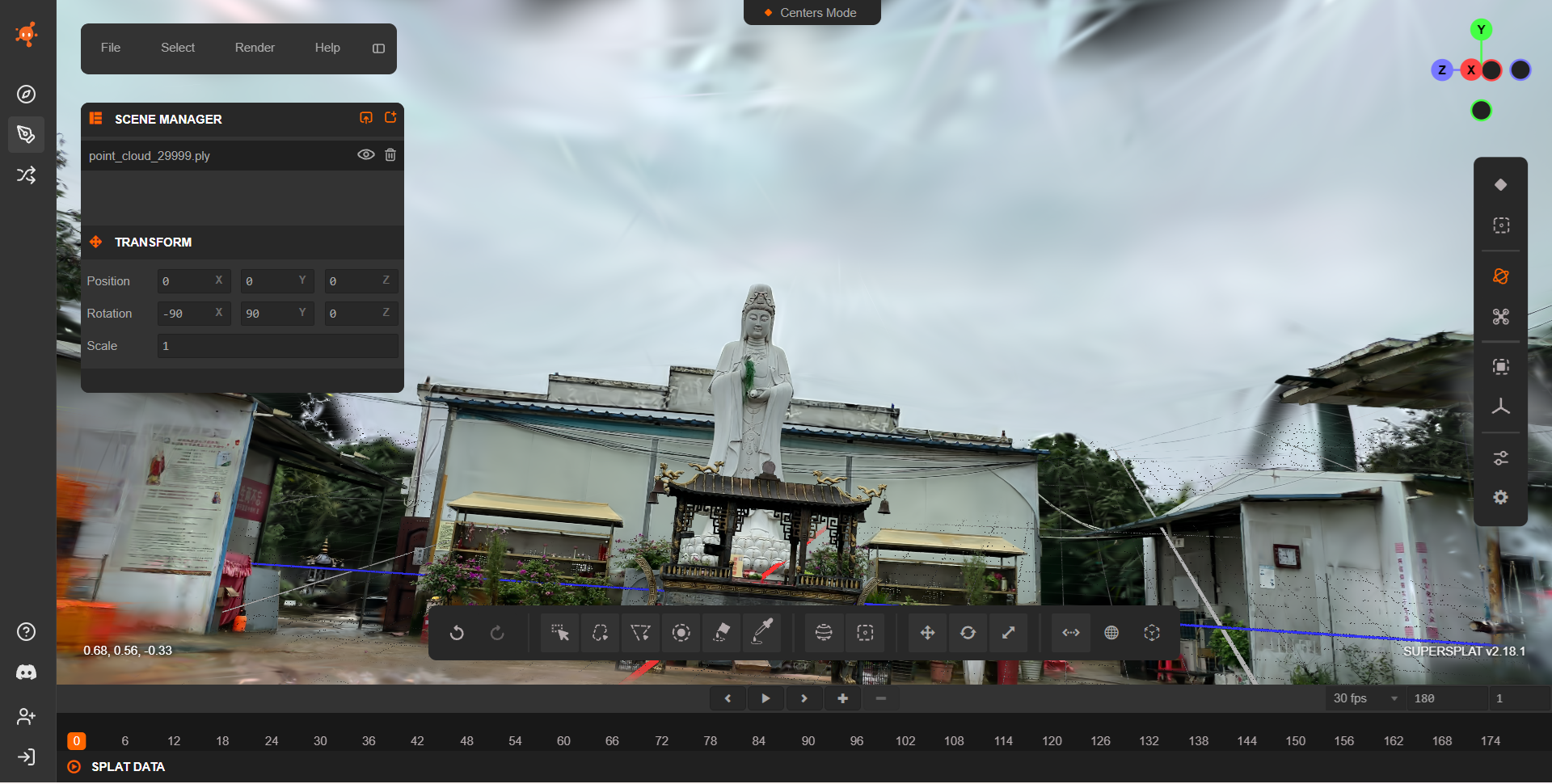Activate the Rotate tool
Image resolution: width=1552 pixels, height=784 pixels.
coord(968,633)
